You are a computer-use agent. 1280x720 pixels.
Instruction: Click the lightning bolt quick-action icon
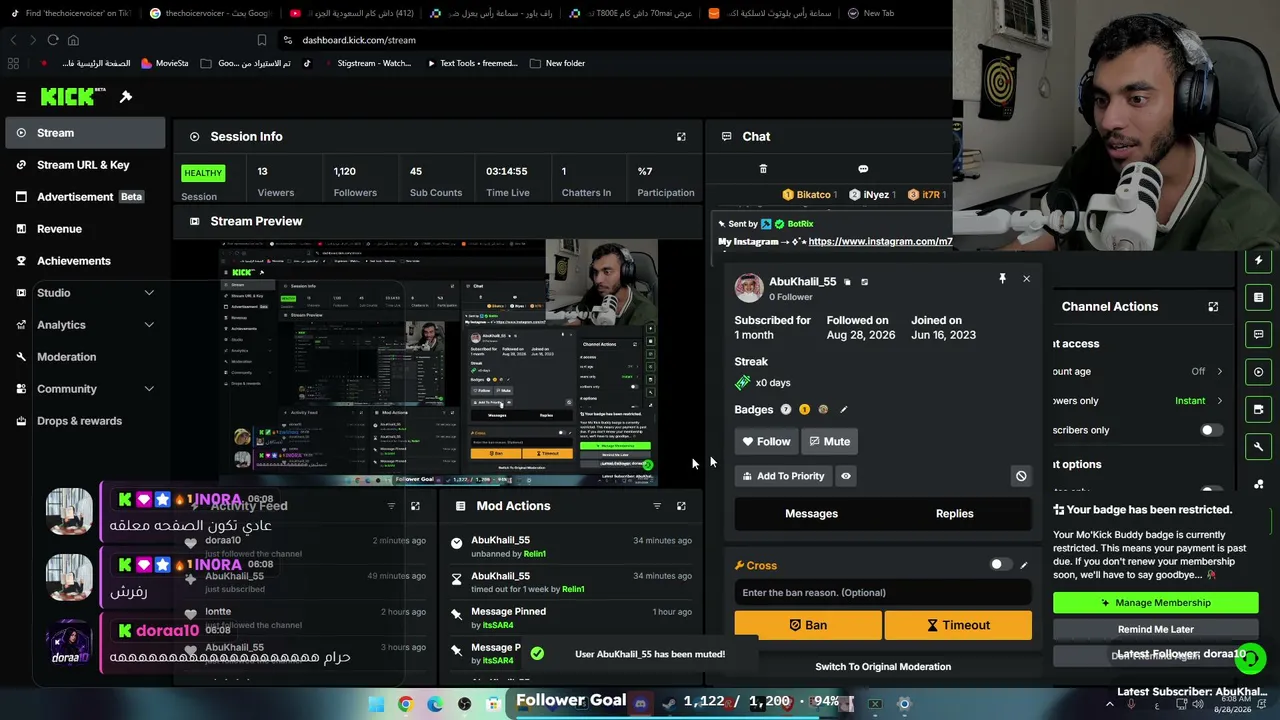(x=1259, y=260)
